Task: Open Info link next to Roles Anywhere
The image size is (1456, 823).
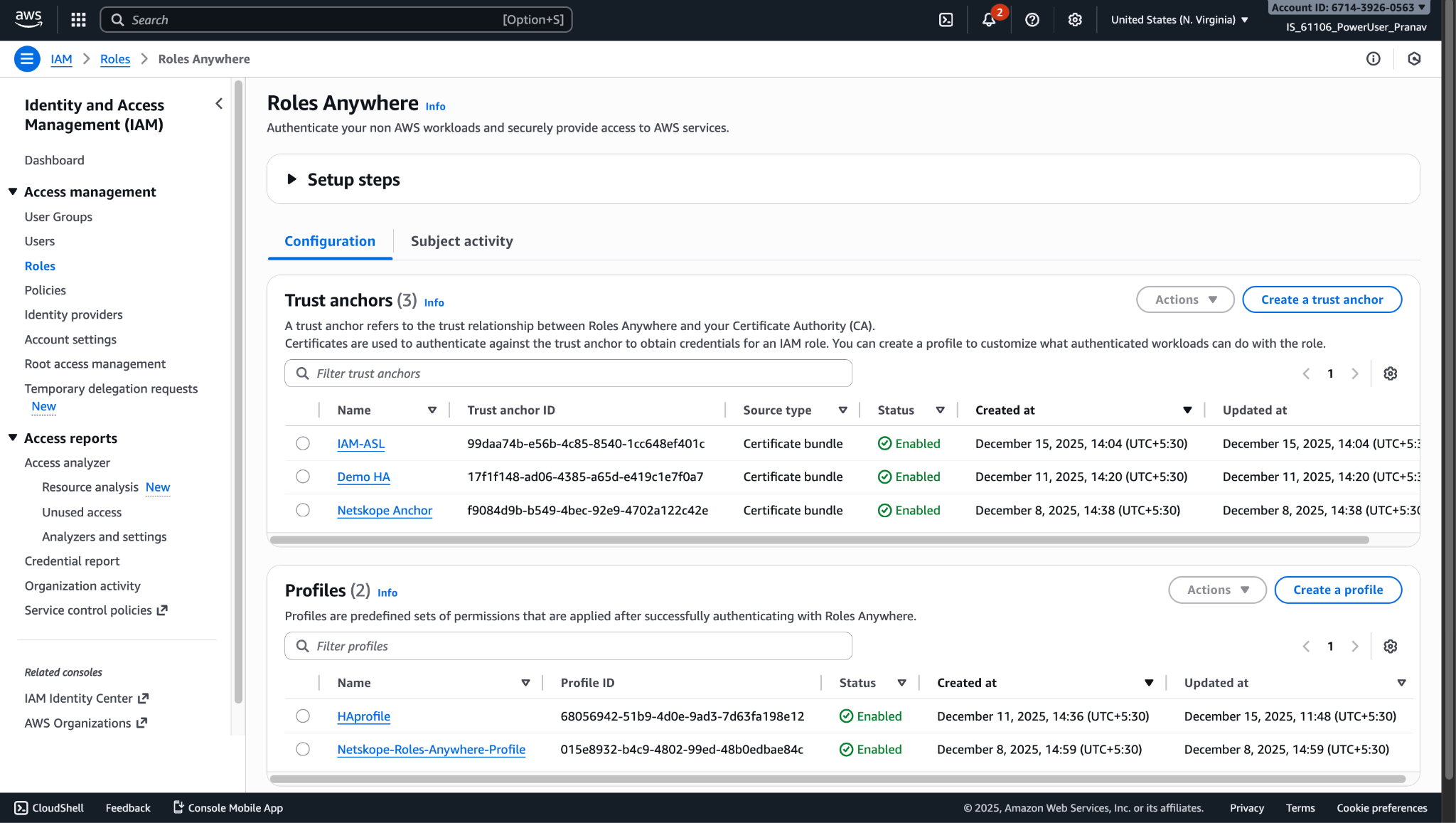Action: click(436, 107)
